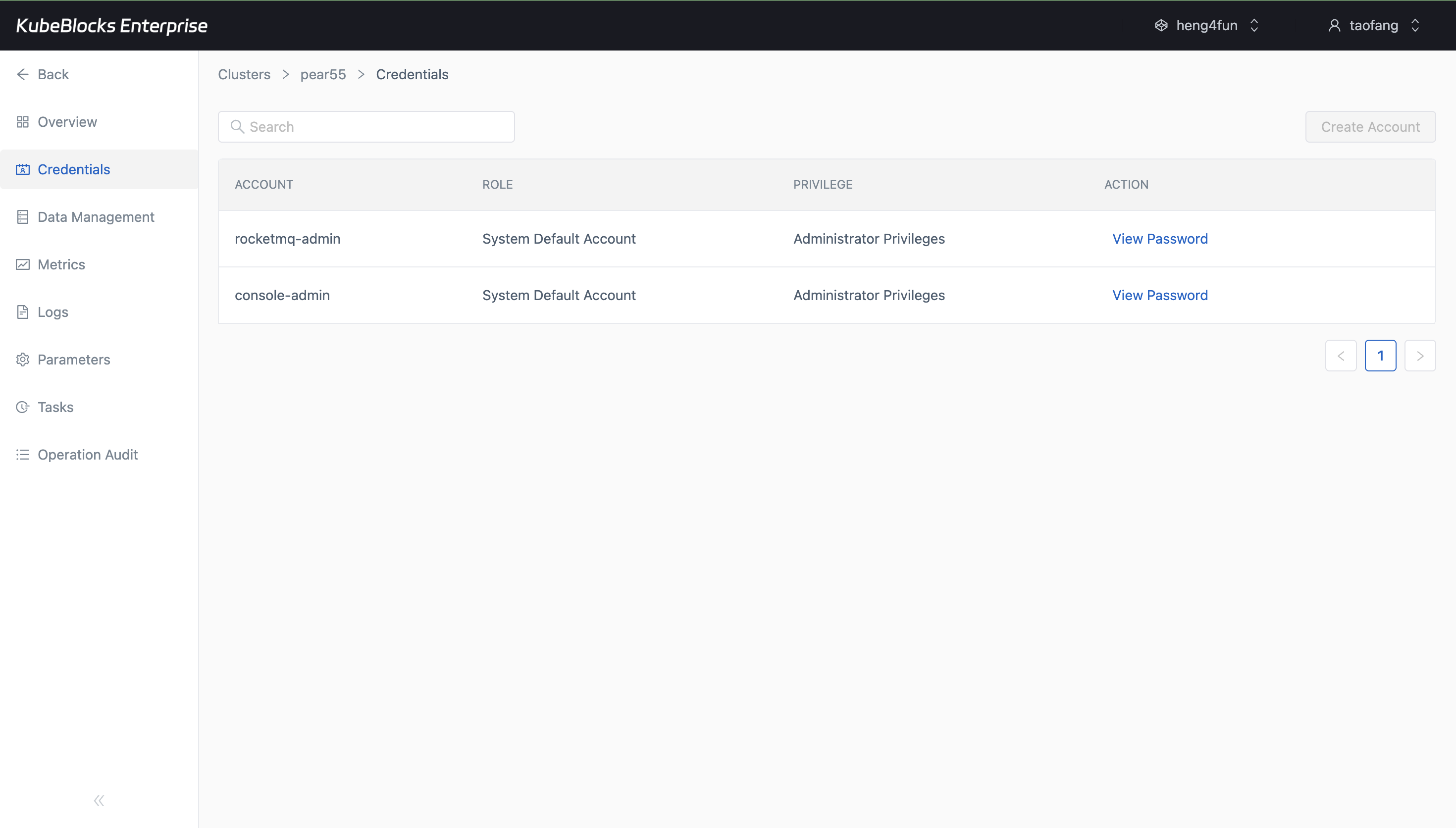Go to Clusters via breadcrumb
This screenshot has width=1456, height=828.
243,74
